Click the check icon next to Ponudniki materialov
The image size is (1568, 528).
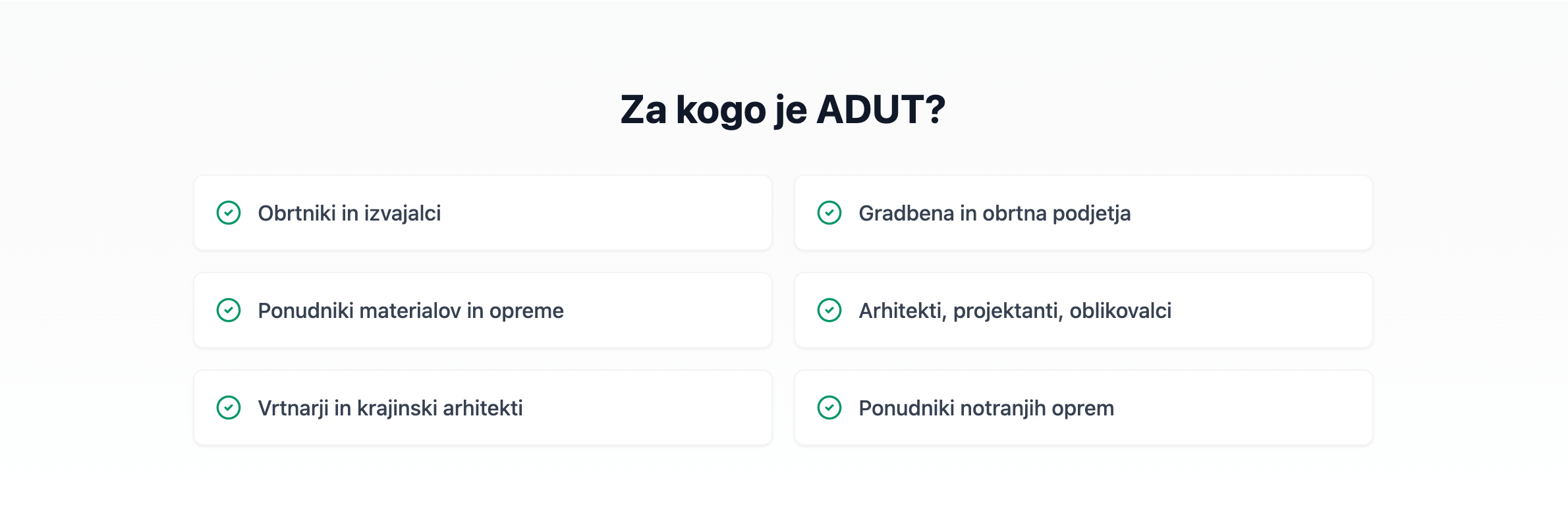click(x=229, y=310)
